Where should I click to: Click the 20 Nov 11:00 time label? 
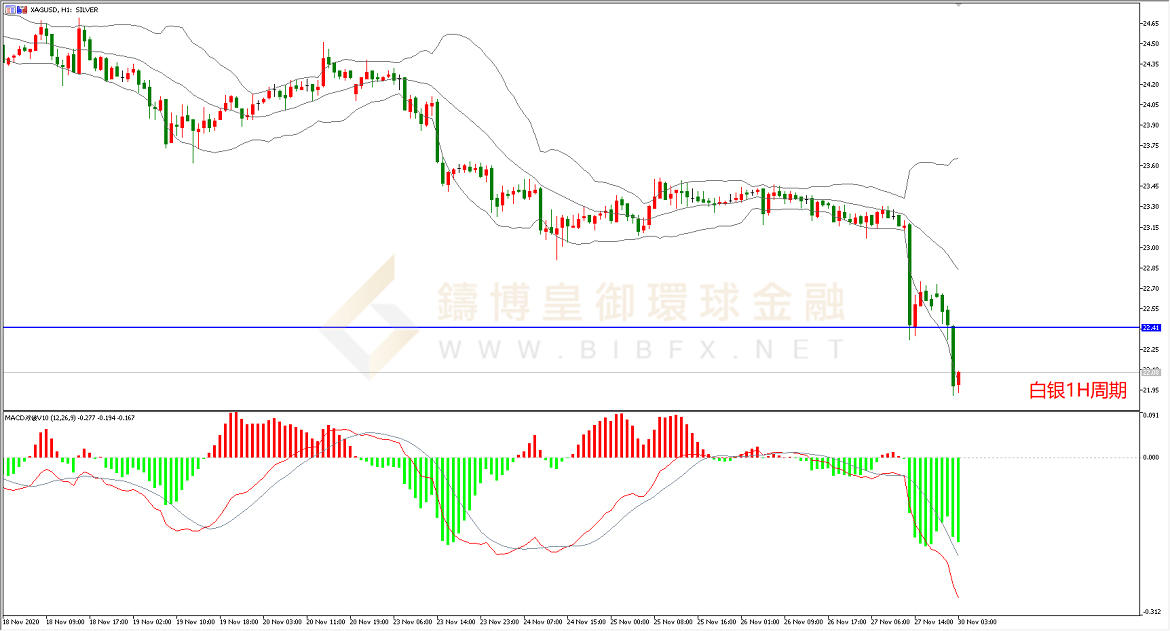(327, 621)
